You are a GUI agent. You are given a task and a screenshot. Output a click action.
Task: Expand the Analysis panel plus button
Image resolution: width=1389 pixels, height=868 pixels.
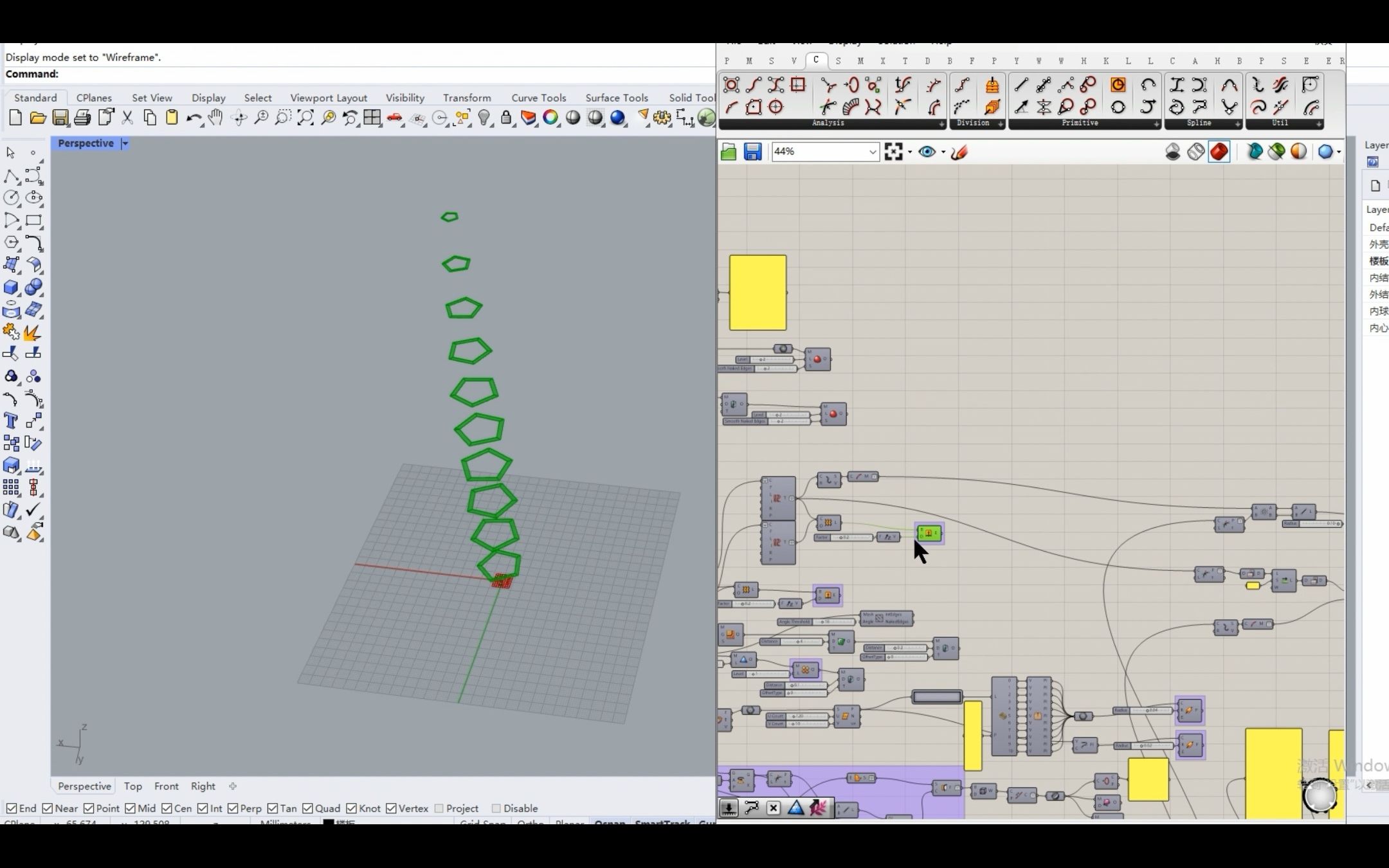click(x=941, y=123)
